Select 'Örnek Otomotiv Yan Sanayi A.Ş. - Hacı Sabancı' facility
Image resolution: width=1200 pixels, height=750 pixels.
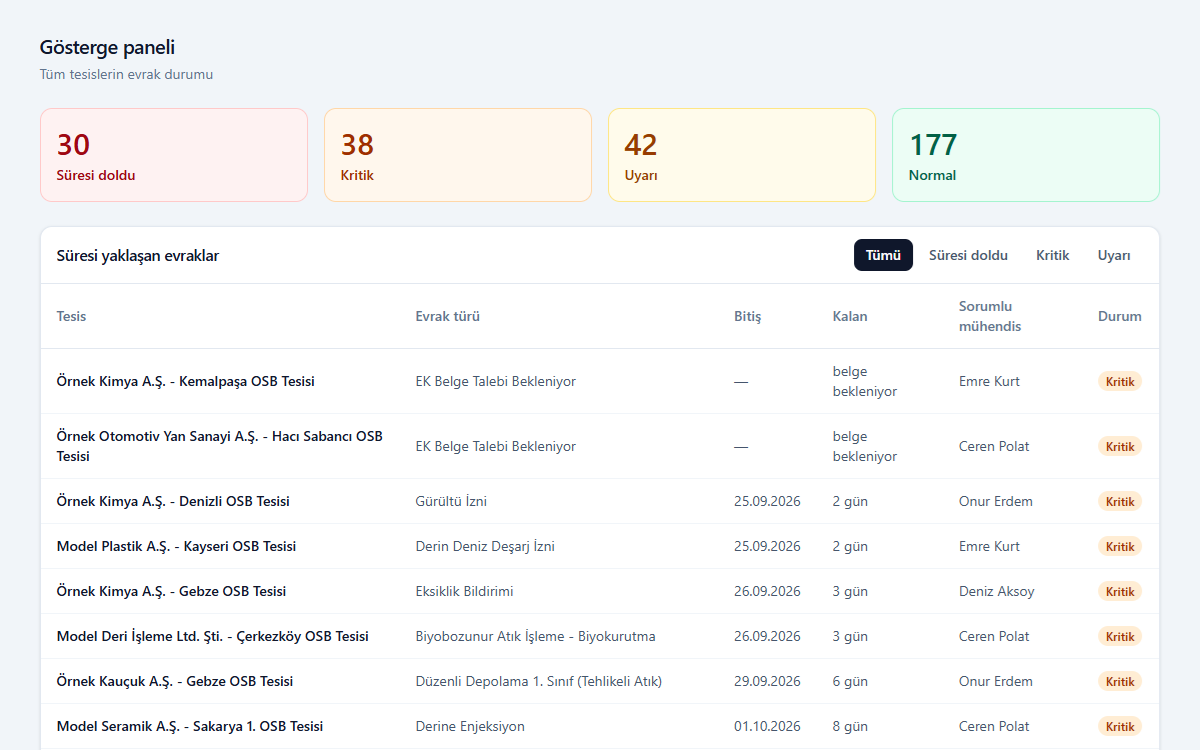[x=220, y=446]
